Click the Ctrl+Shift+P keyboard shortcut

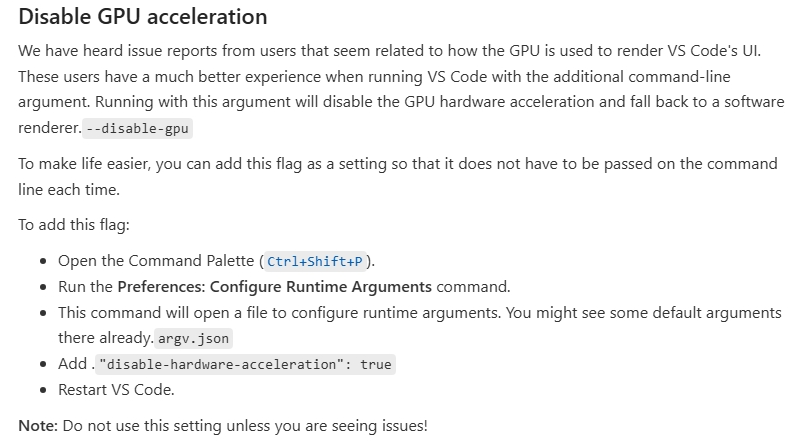click(314, 262)
